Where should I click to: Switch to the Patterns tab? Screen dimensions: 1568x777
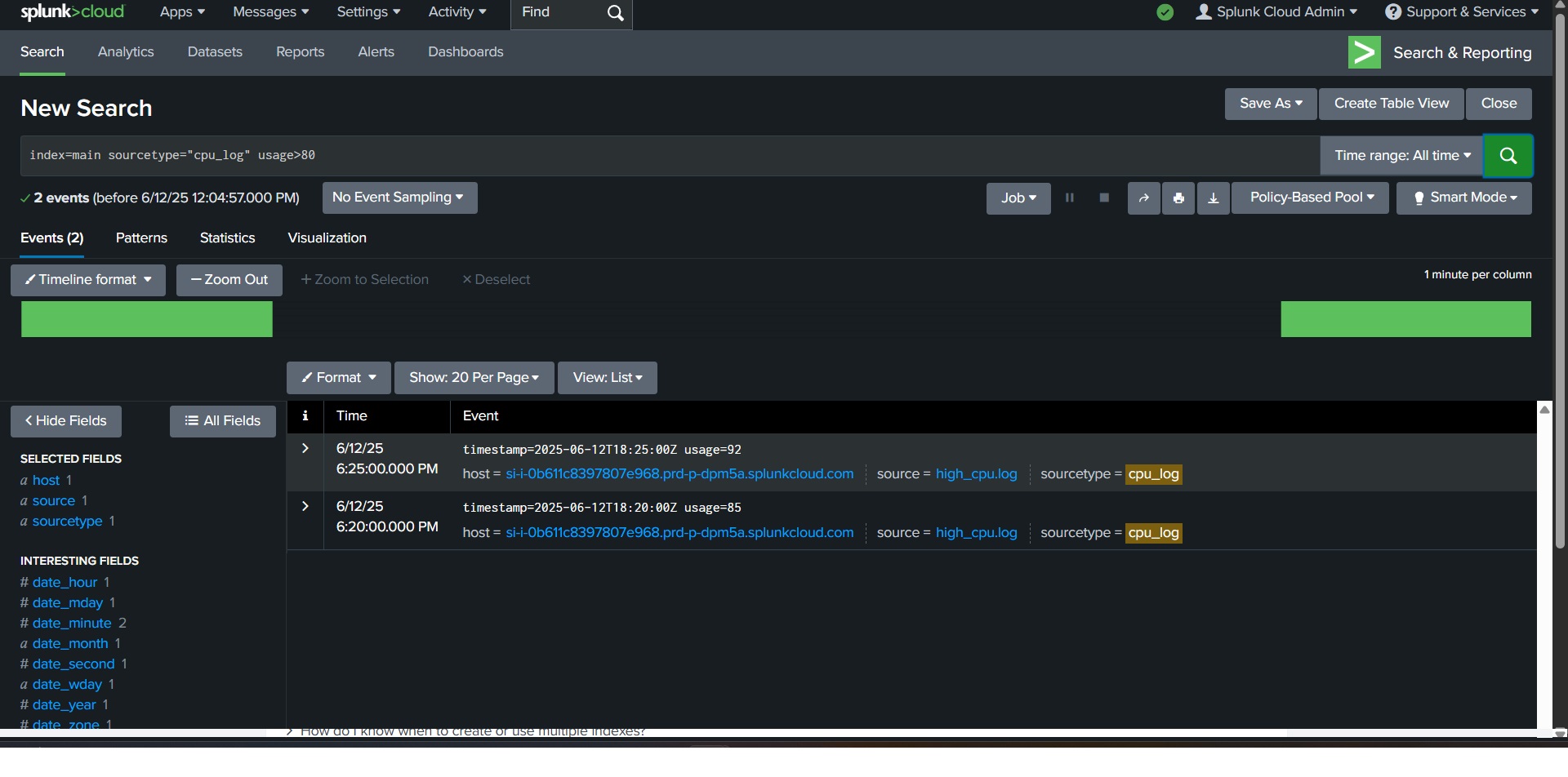[x=141, y=238]
